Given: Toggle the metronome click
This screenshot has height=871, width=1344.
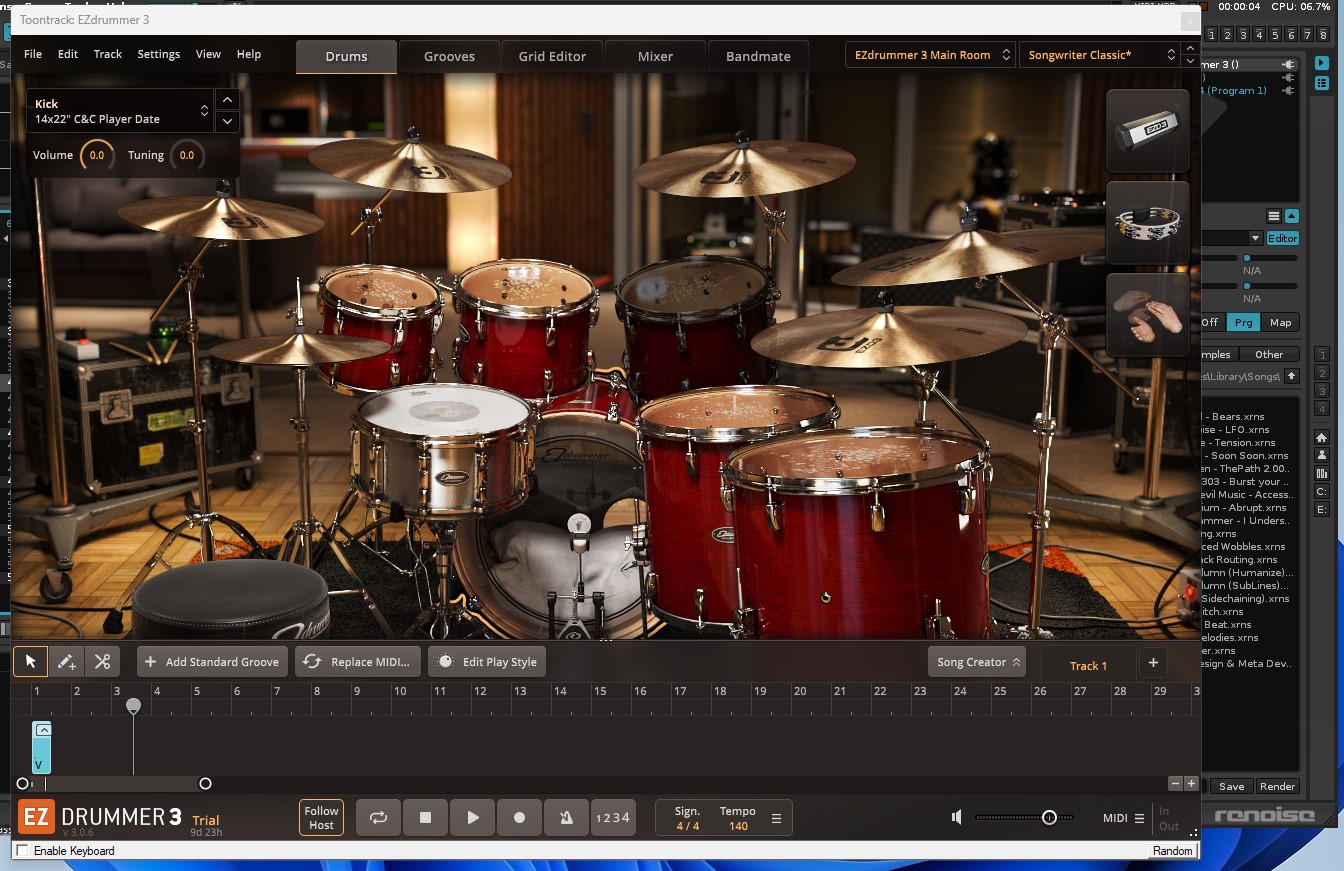Looking at the screenshot, I should 566,817.
